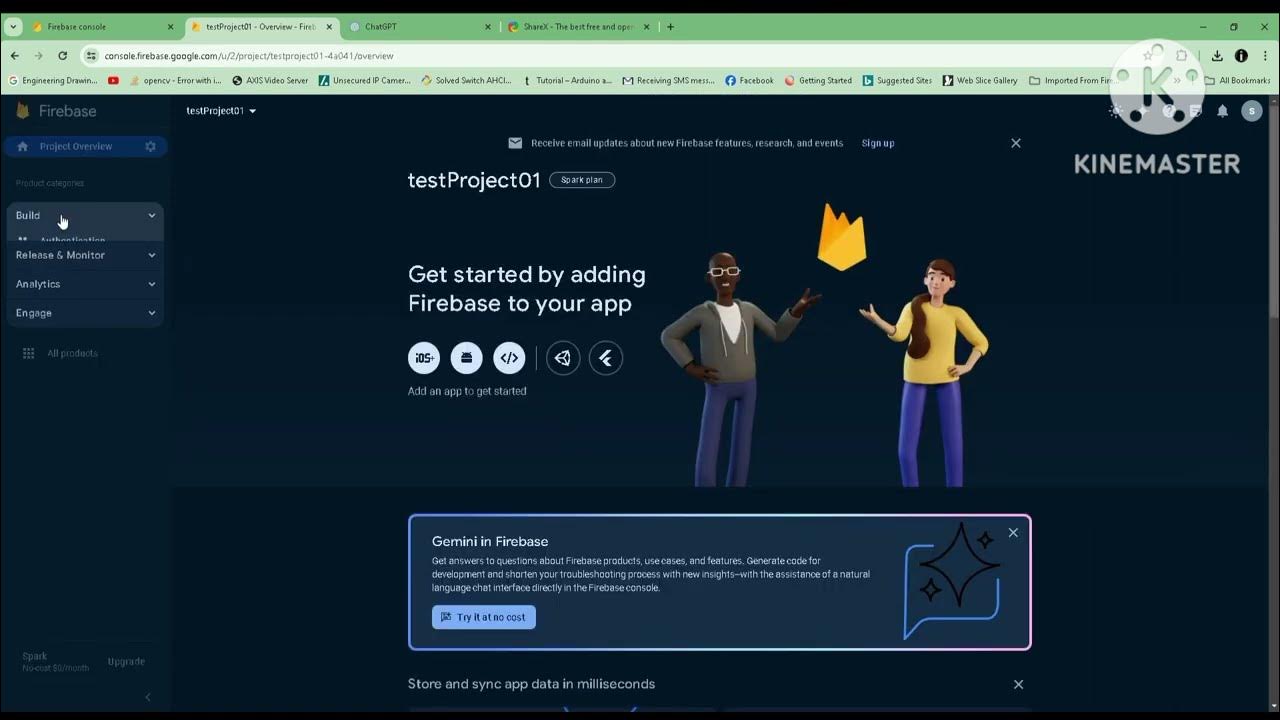Add a Flutter app

pyautogui.click(x=606, y=358)
